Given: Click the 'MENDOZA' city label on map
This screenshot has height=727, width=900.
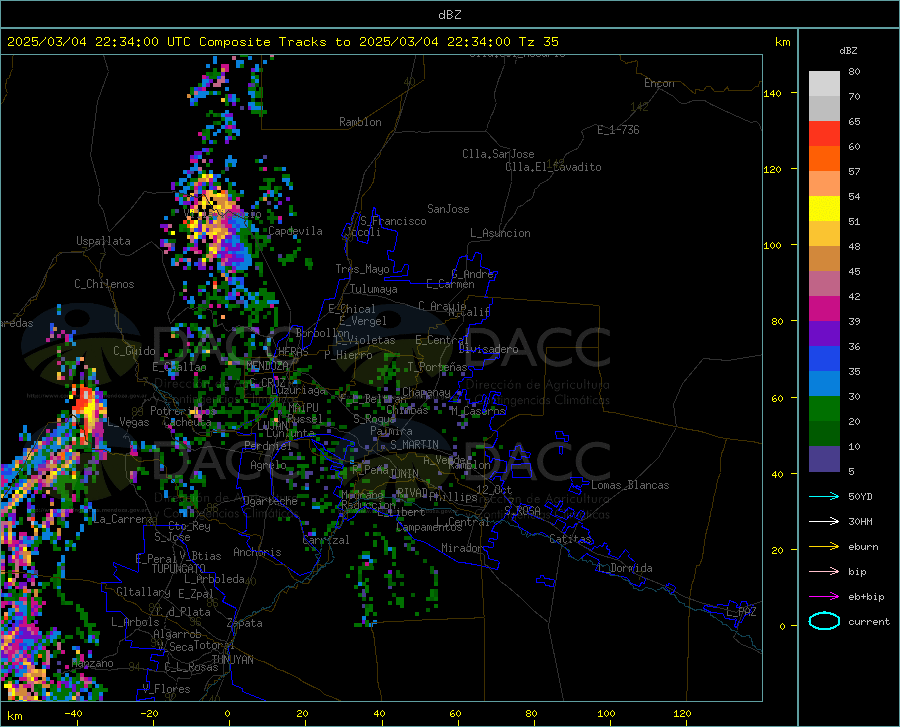Looking at the screenshot, I should coord(267,366).
